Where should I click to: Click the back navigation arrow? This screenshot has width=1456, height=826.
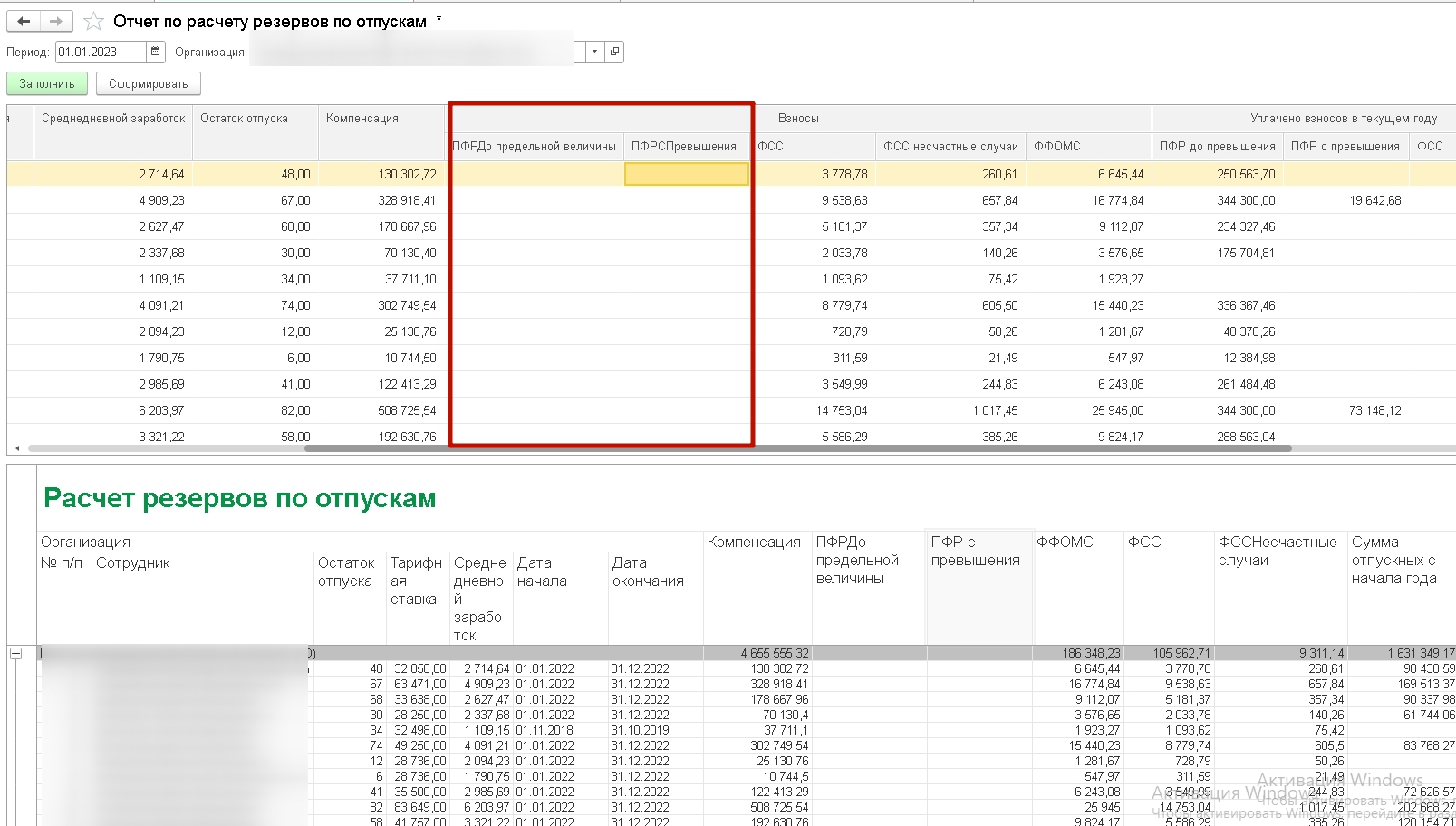tap(24, 21)
